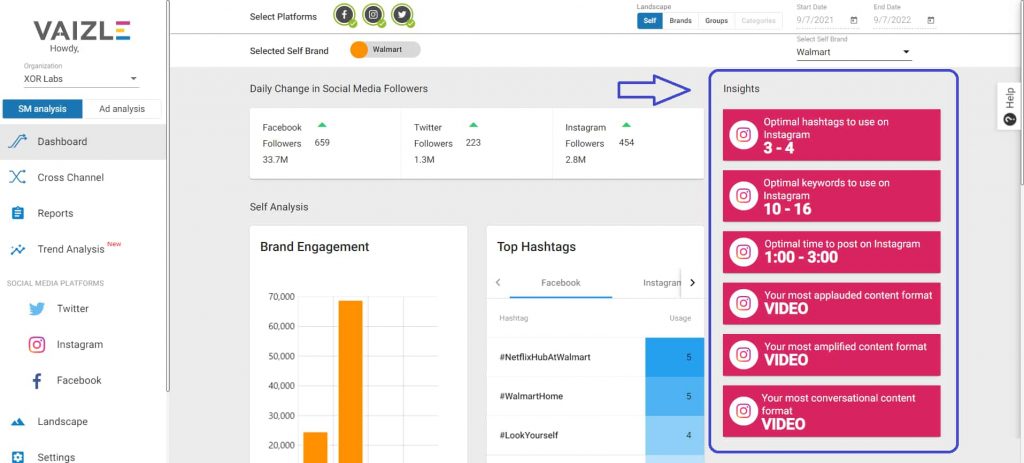1024x463 pixels.
Task: Open the Instagram tab in Top Hashtags
Action: tap(661, 283)
